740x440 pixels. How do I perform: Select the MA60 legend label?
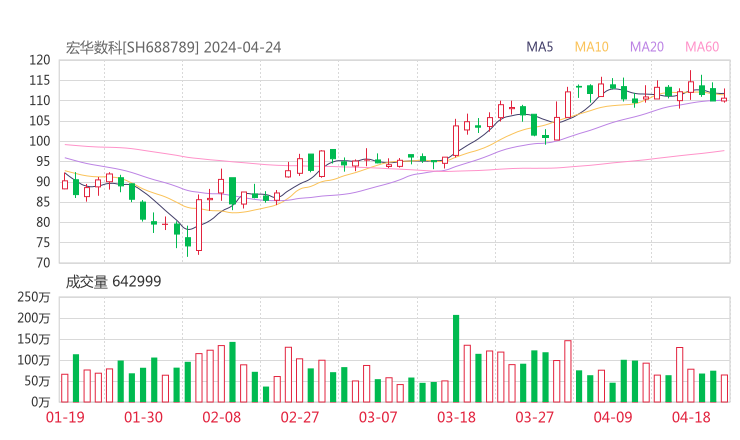pos(702,47)
